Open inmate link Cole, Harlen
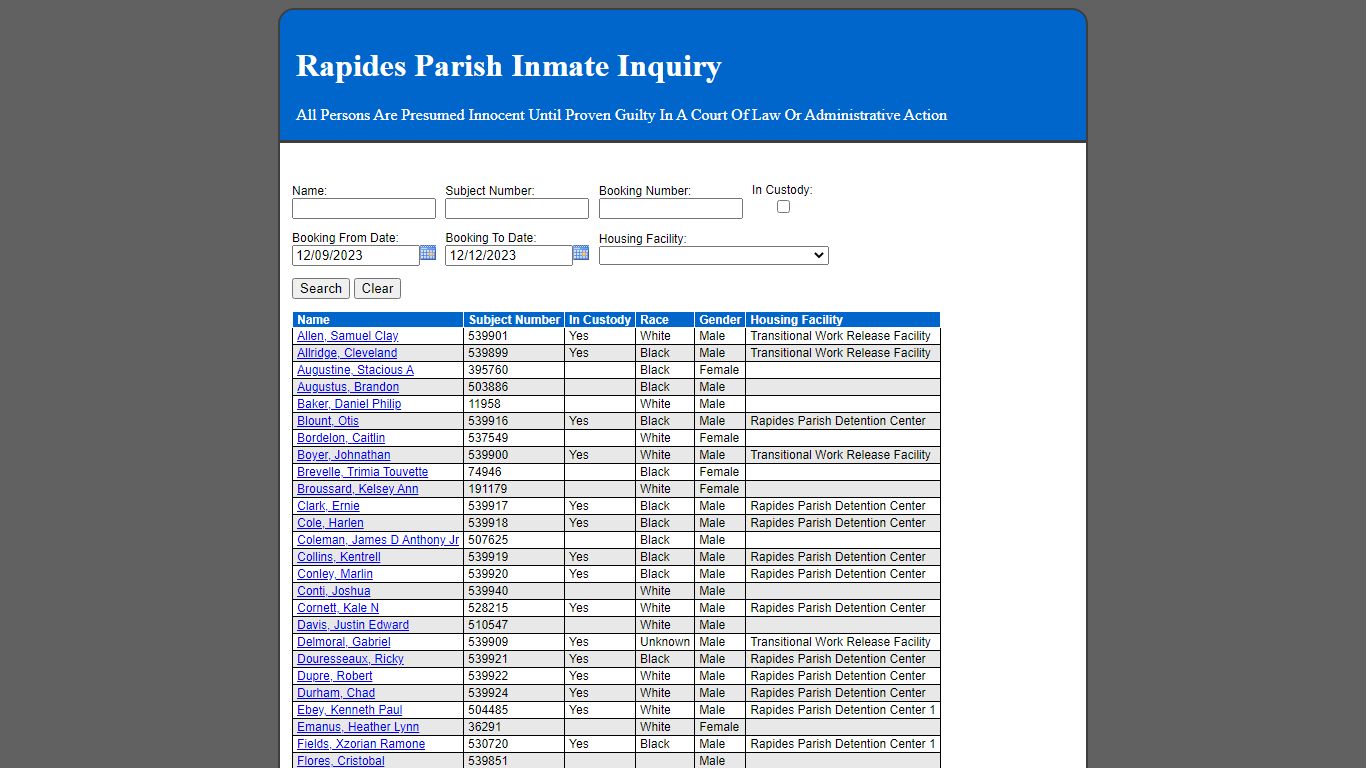 [330, 523]
